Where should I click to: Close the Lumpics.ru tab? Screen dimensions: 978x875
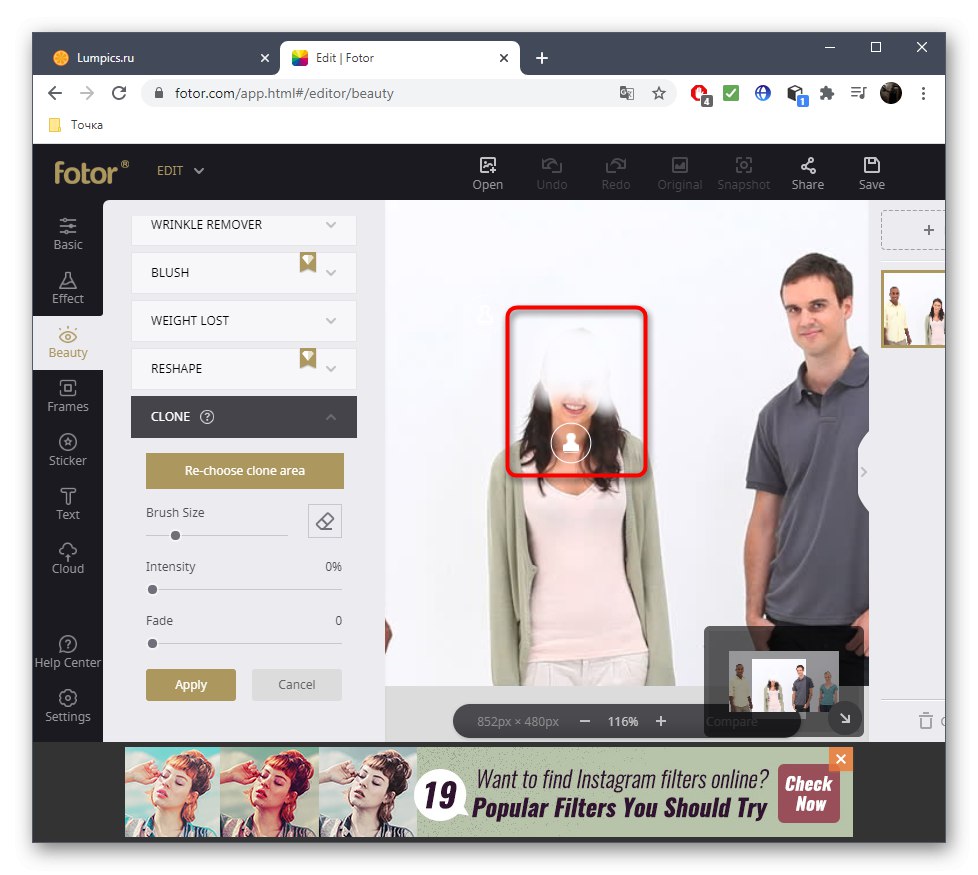(x=264, y=58)
